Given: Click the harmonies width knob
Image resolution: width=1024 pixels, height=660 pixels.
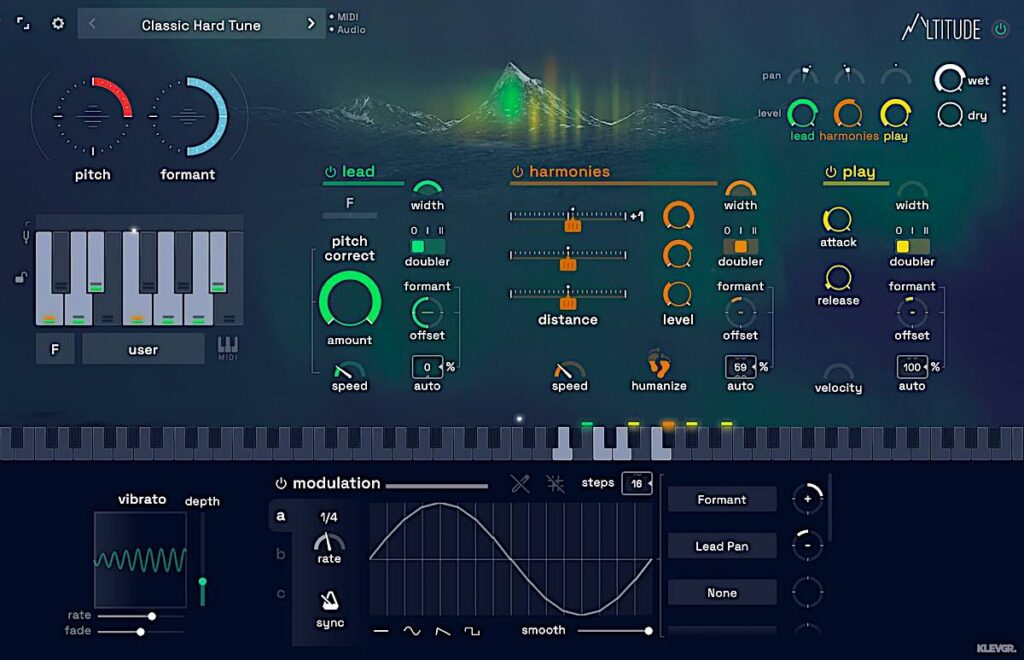Looking at the screenshot, I should click(x=741, y=189).
